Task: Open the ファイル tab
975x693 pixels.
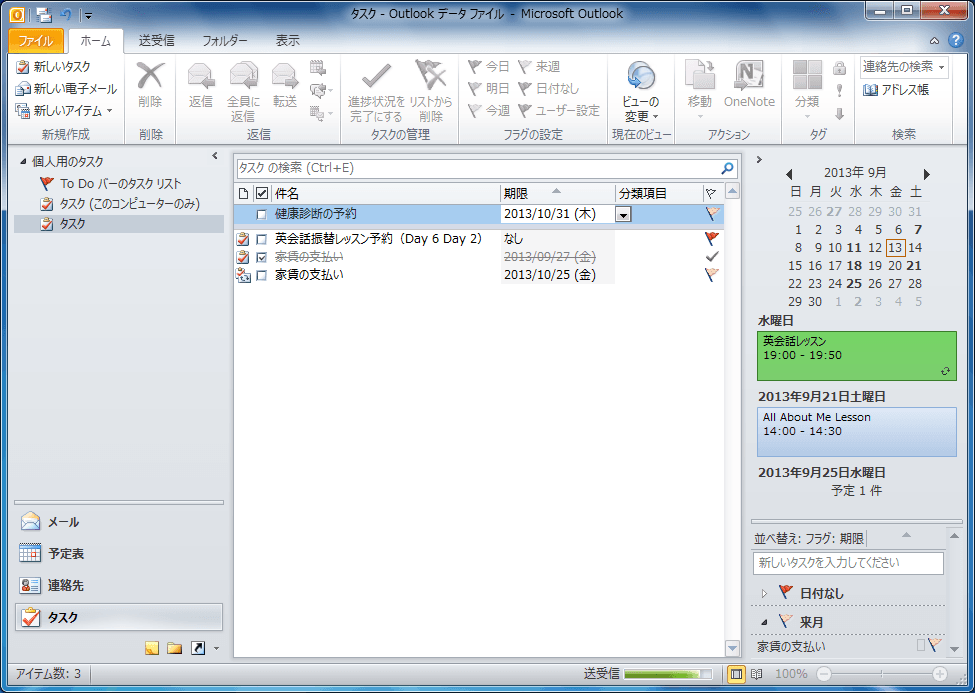Action: tap(35, 40)
